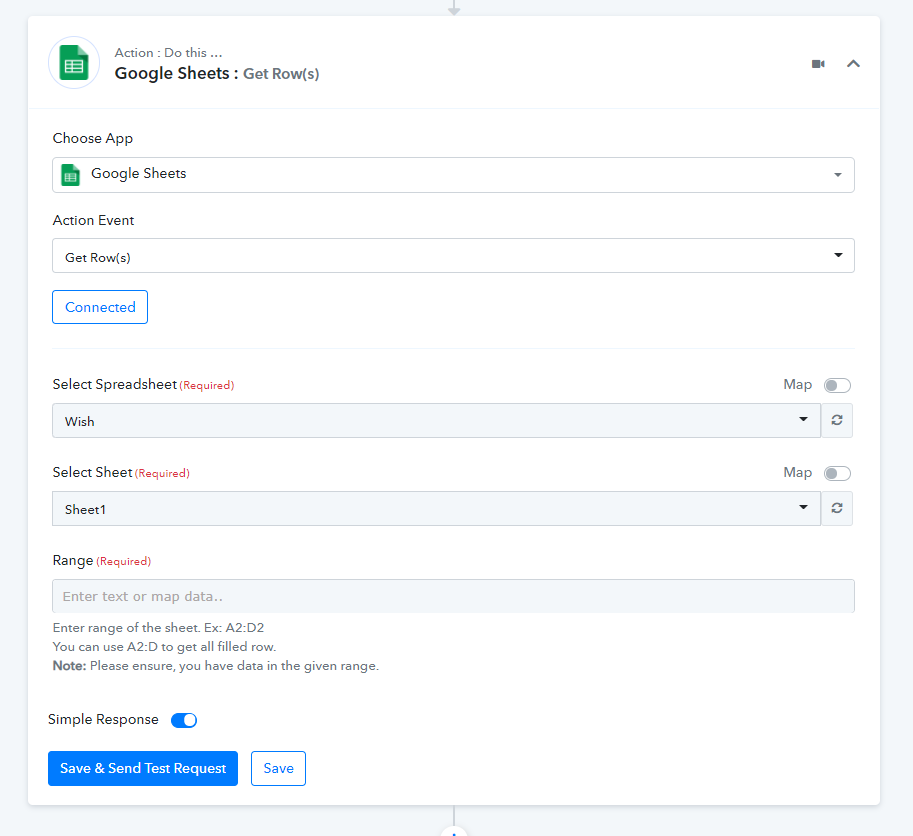Open the video tutorial camera icon
This screenshot has height=836, width=913.
pyautogui.click(x=818, y=64)
